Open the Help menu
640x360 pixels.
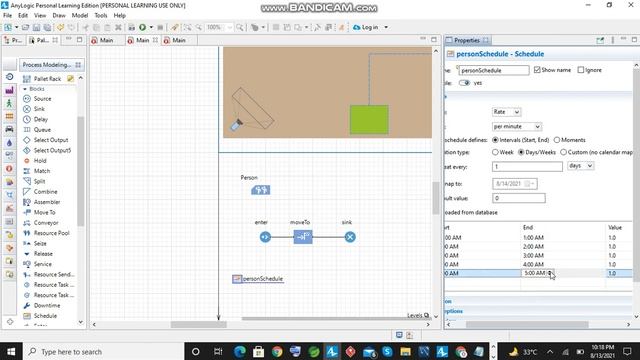[120, 16]
